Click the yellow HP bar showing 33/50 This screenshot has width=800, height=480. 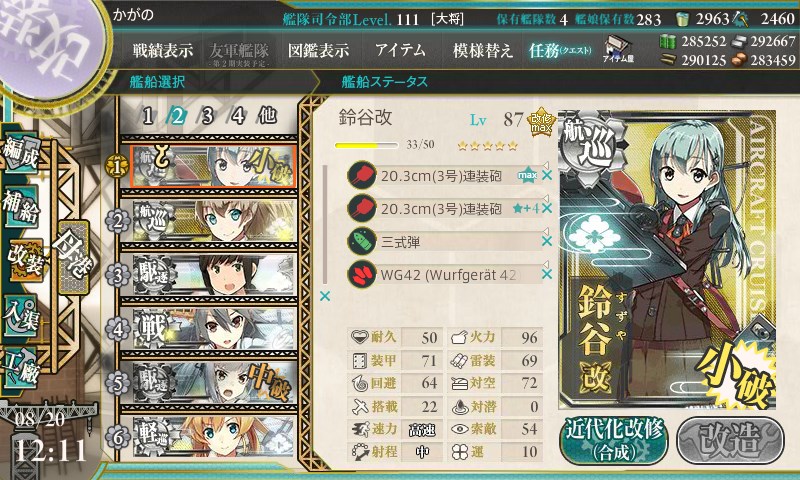tap(366, 145)
